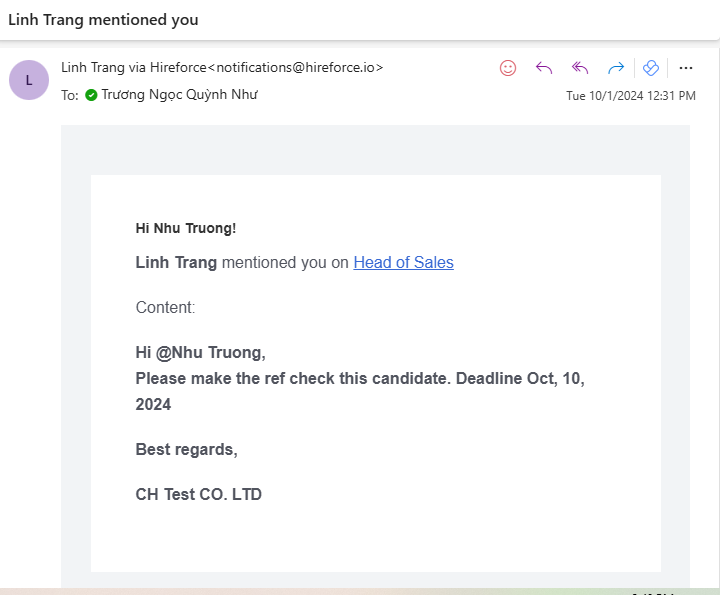This screenshot has height=595, width=720.
Task: Click the email subject 'Linh Trang mentioned you'
Action: point(103,20)
